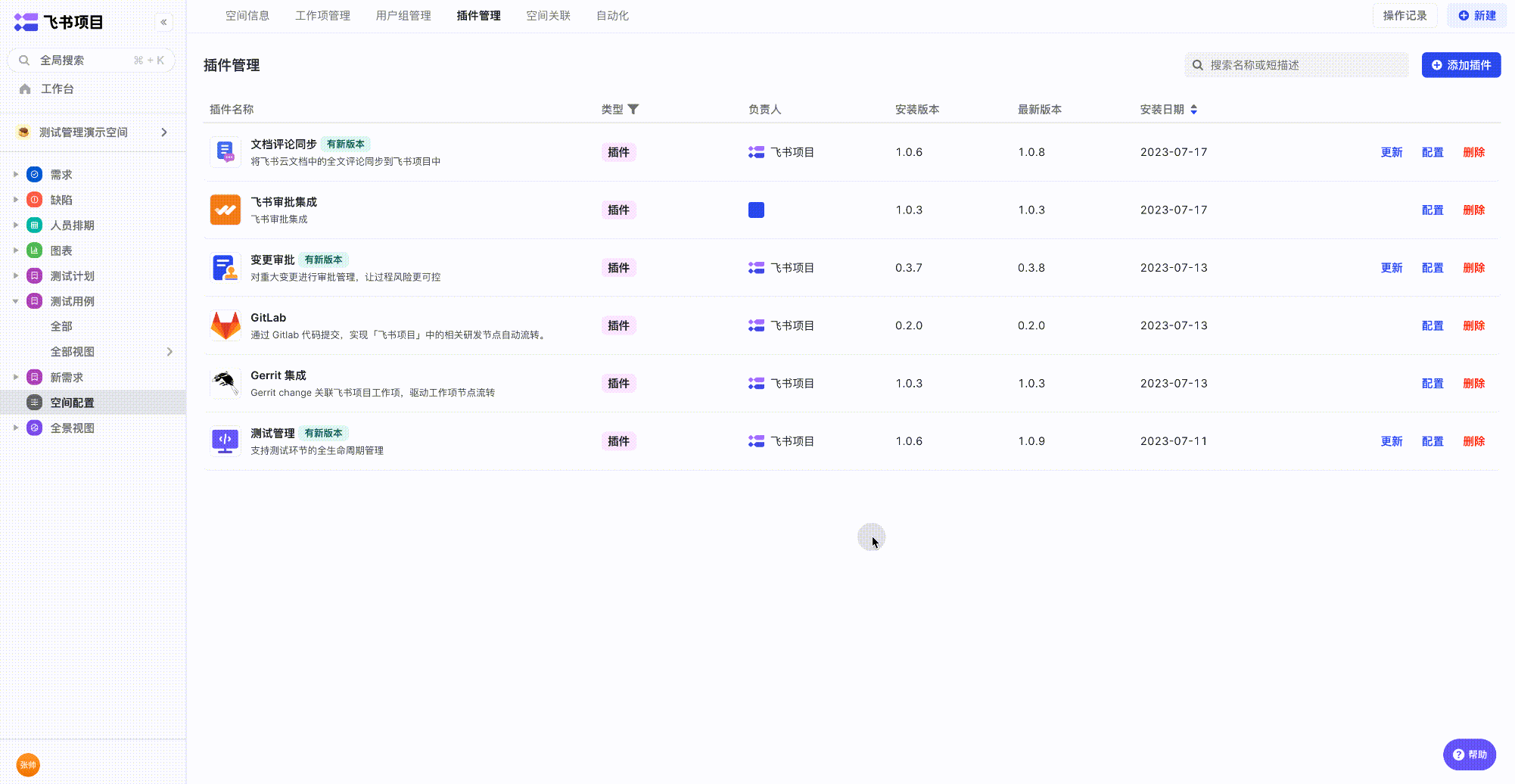
Task: Switch to the 空间关联 tab
Action: [x=549, y=16]
